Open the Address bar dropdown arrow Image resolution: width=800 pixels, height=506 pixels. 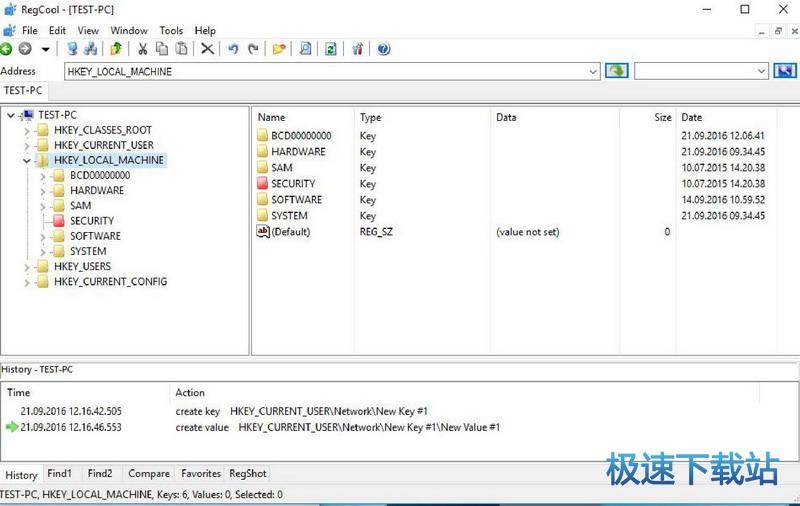pyautogui.click(x=593, y=71)
